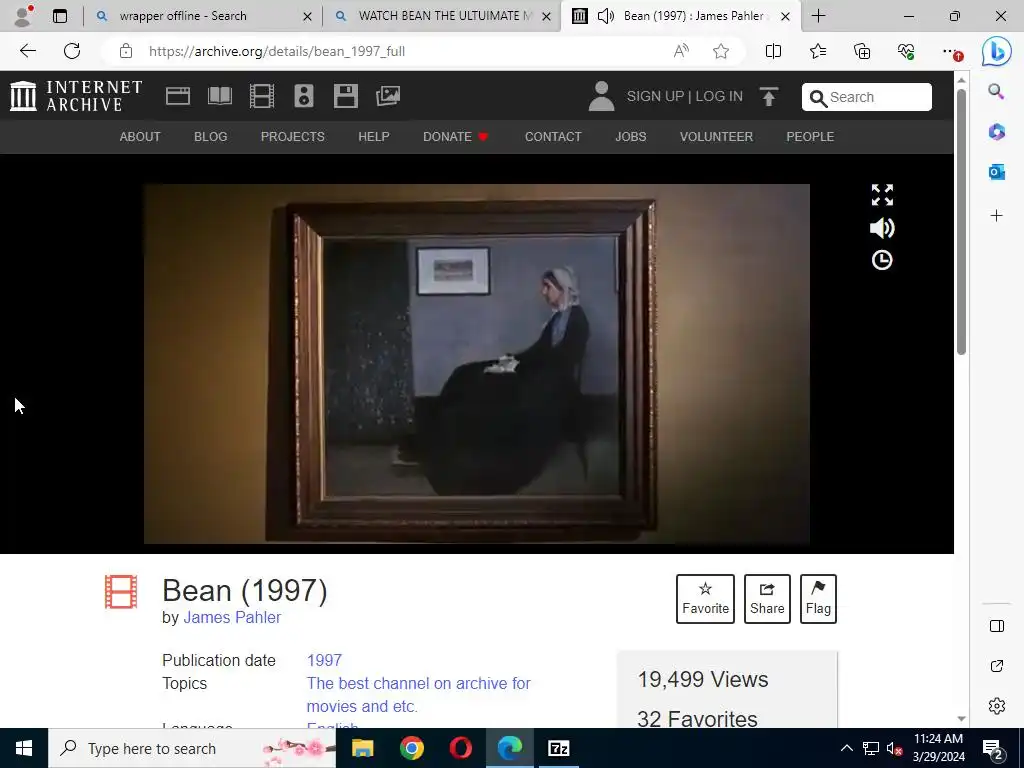Open Outlook in Edge sidebar
This screenshot has width=1024, height=768.
[996, 172]
